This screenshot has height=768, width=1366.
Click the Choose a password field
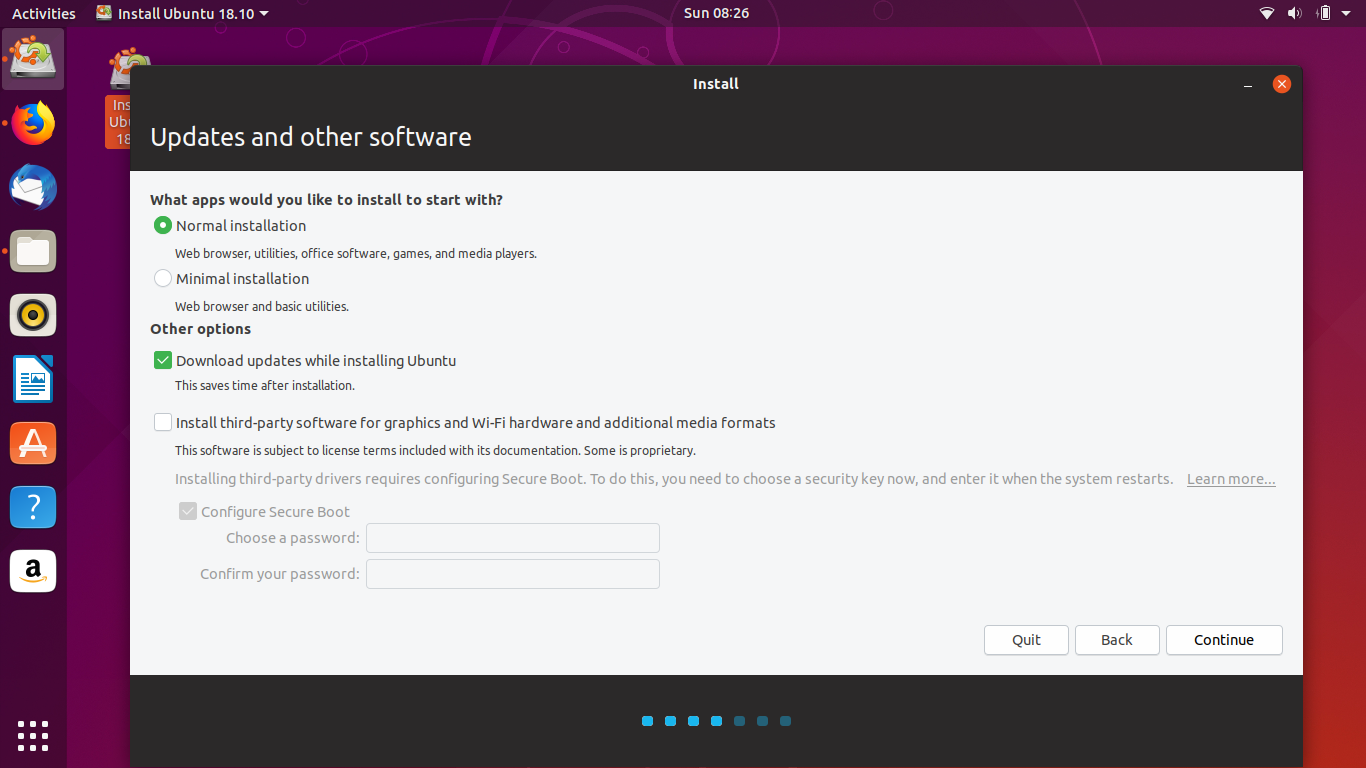tap(512, 538)
